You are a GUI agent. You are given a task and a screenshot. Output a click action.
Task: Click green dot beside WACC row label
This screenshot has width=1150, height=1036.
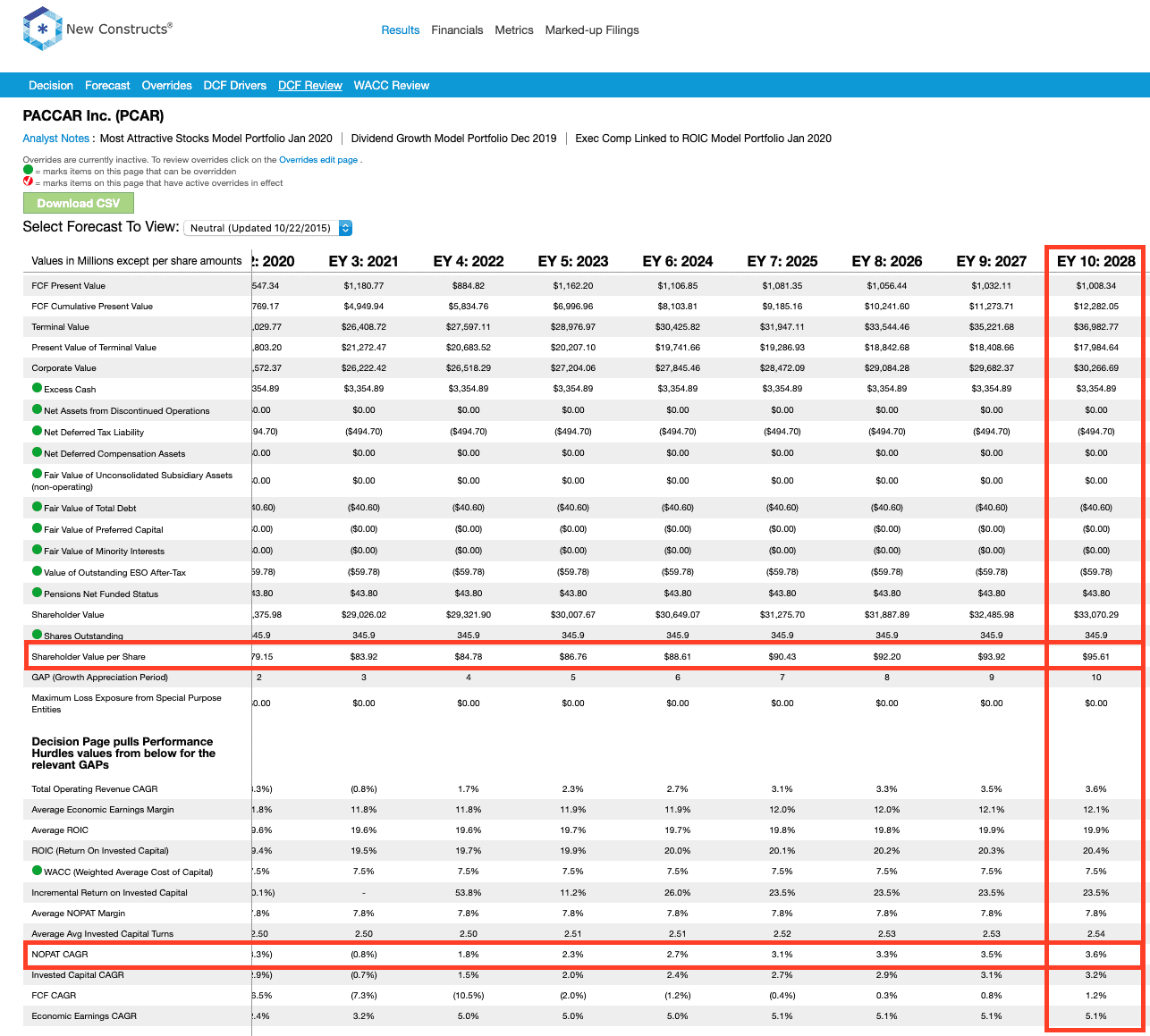tap(38, 871)
